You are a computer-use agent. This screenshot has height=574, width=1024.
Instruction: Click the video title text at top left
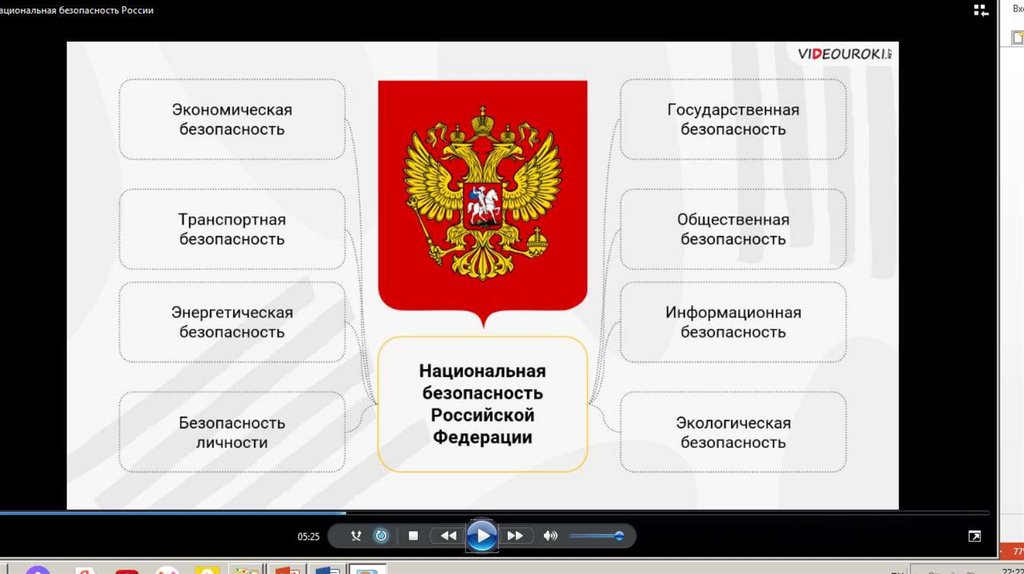(x=77, y=10)
